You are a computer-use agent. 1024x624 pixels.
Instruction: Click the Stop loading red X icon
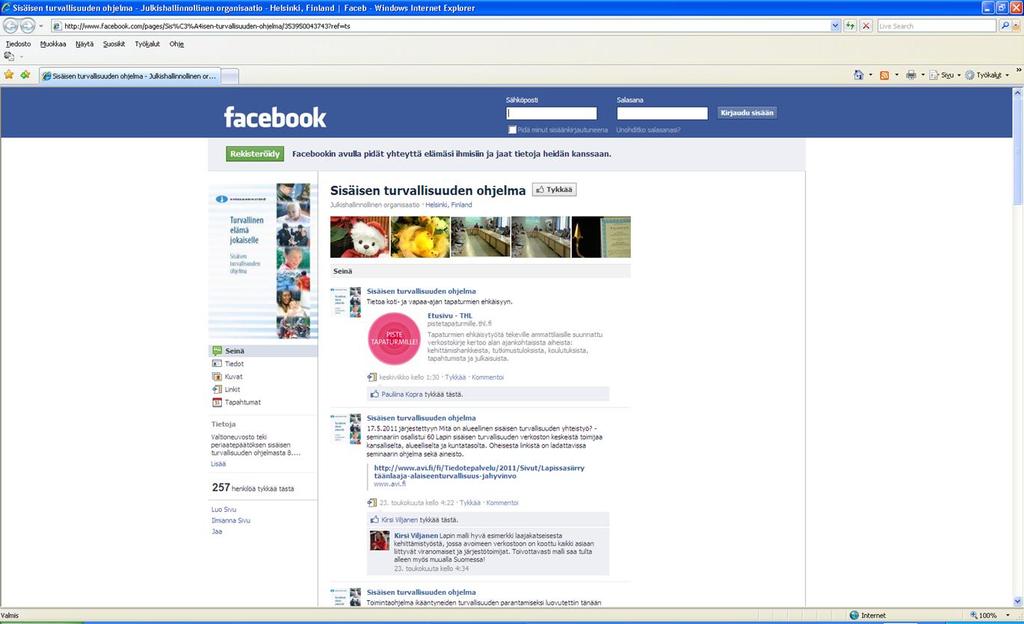tap(866, 25)
